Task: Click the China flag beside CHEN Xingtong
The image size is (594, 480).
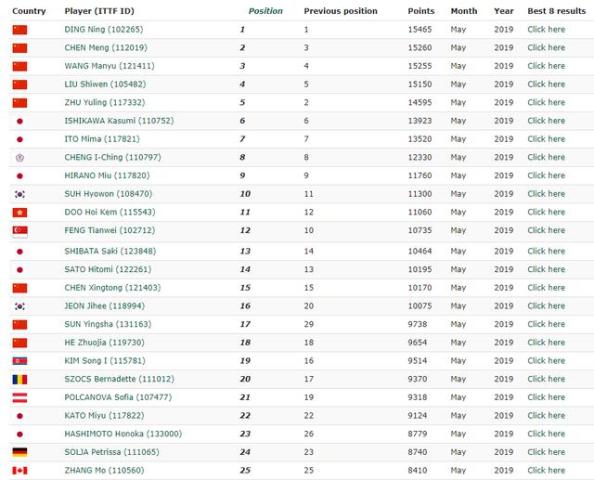Action: click(20, 288)
